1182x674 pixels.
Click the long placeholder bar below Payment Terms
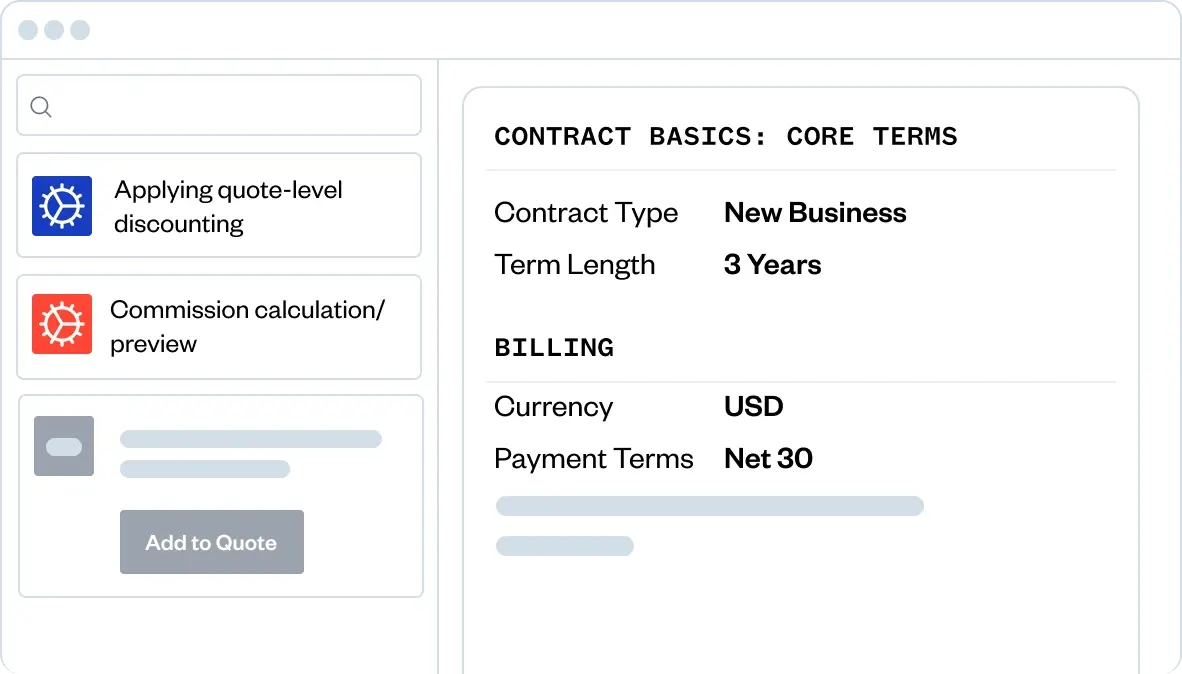709,506
